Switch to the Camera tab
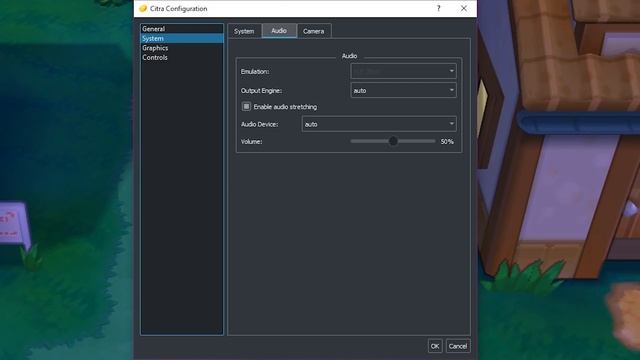Image resolution: width=640 pixels, height=360 pixels. pos(313,31)
